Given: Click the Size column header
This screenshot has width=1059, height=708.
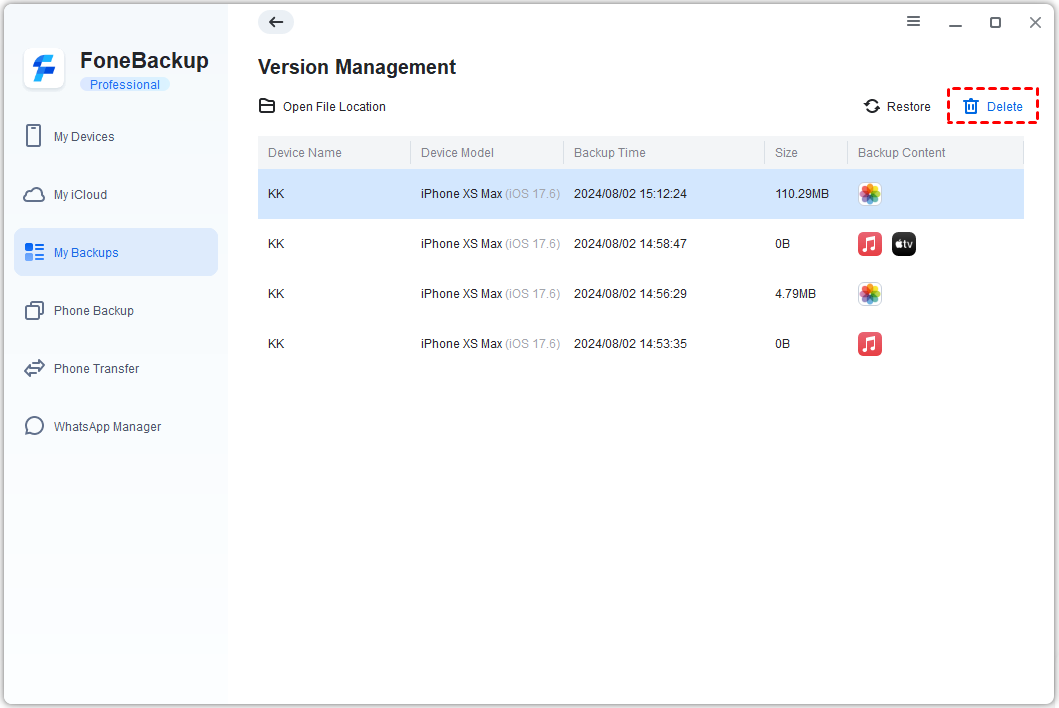Looking at the screenshot, I should [x=786, y=153].
